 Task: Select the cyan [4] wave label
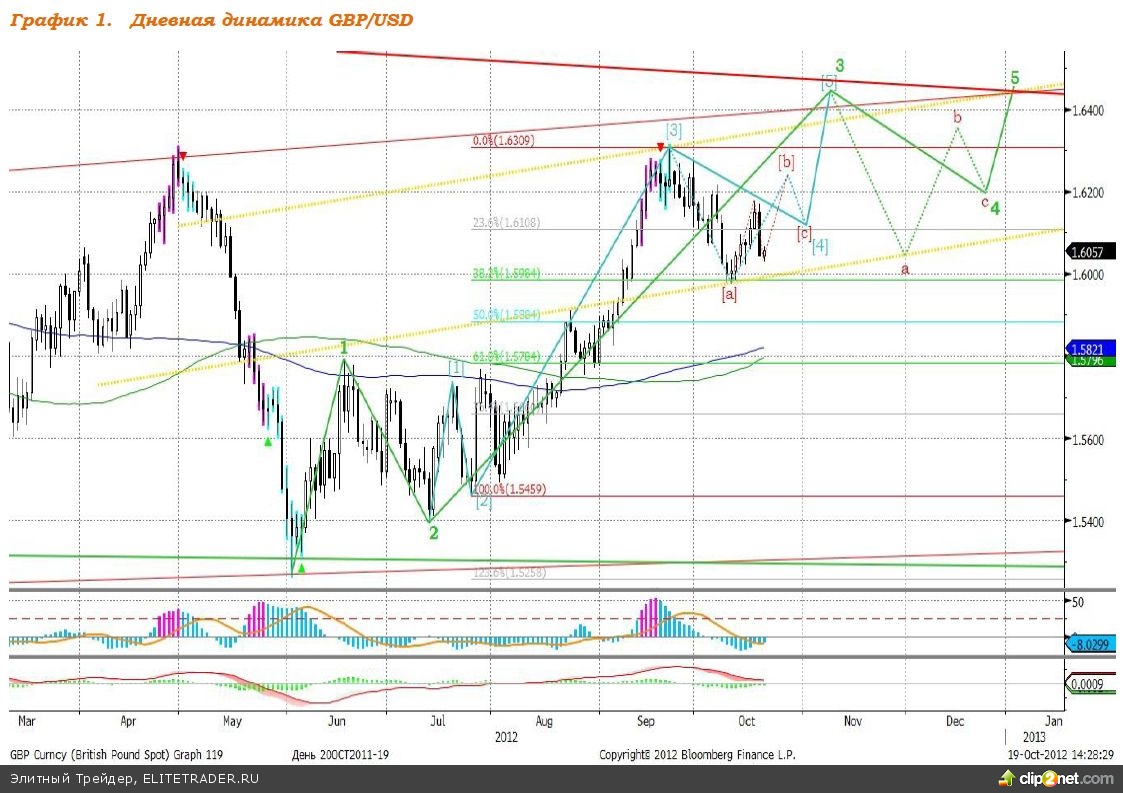click(x=819, y=245)
